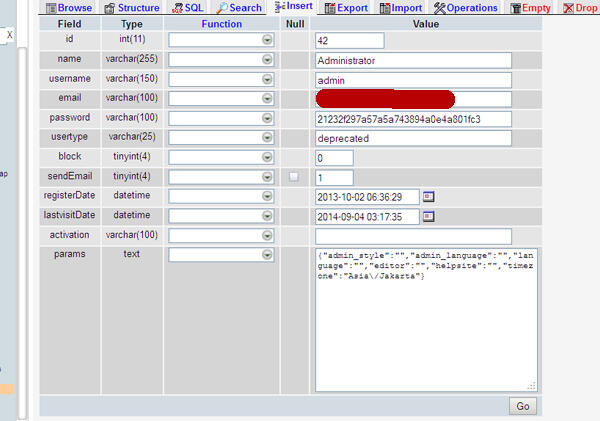Open the Function dropdown for params
600x421 pixels.
click(221, 255)
